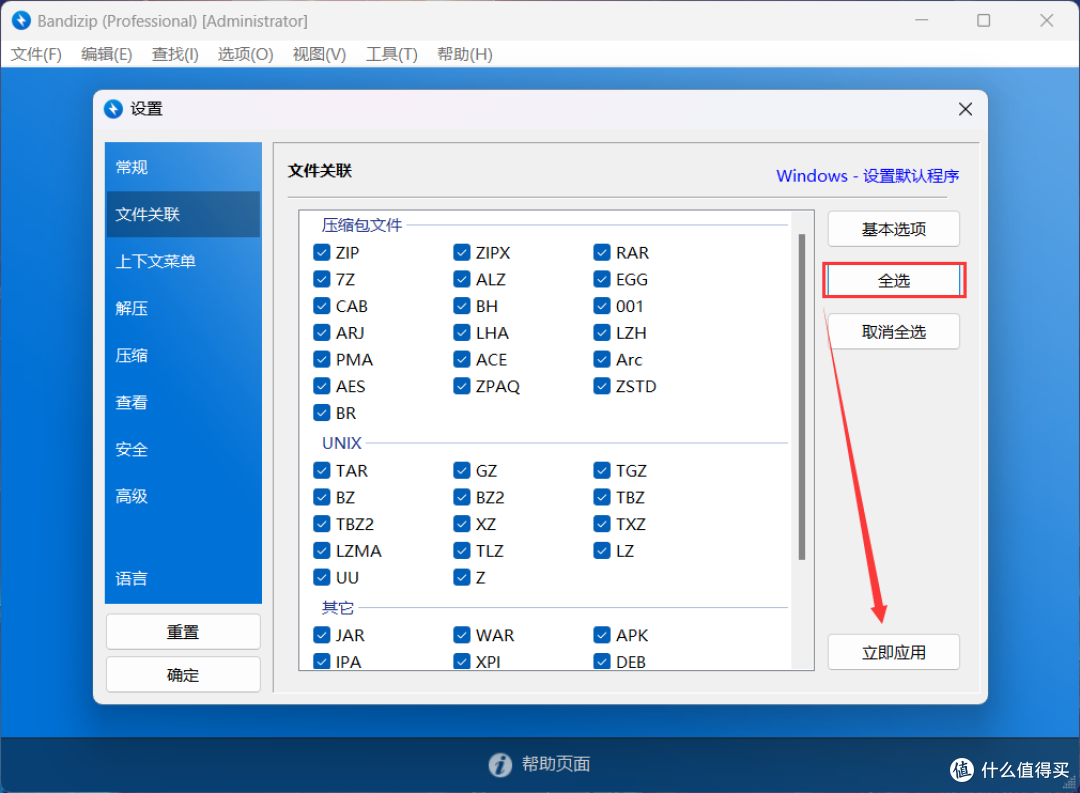The image size is (1080, 793).
Task: Disable the CAB association
Action: (x=322, y=306)
